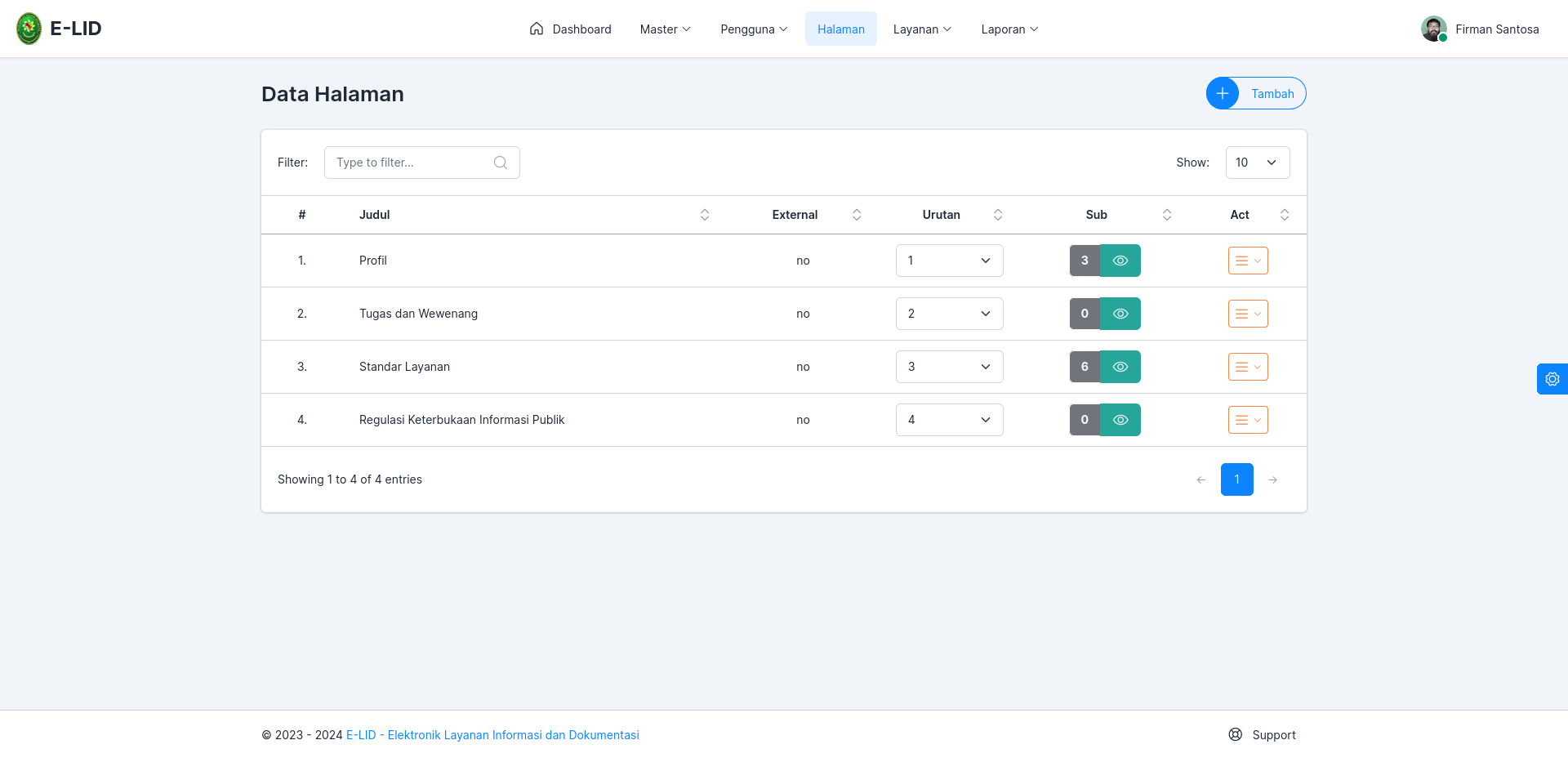Open Urutan dropdown for Profil row

tap(949, 261)
